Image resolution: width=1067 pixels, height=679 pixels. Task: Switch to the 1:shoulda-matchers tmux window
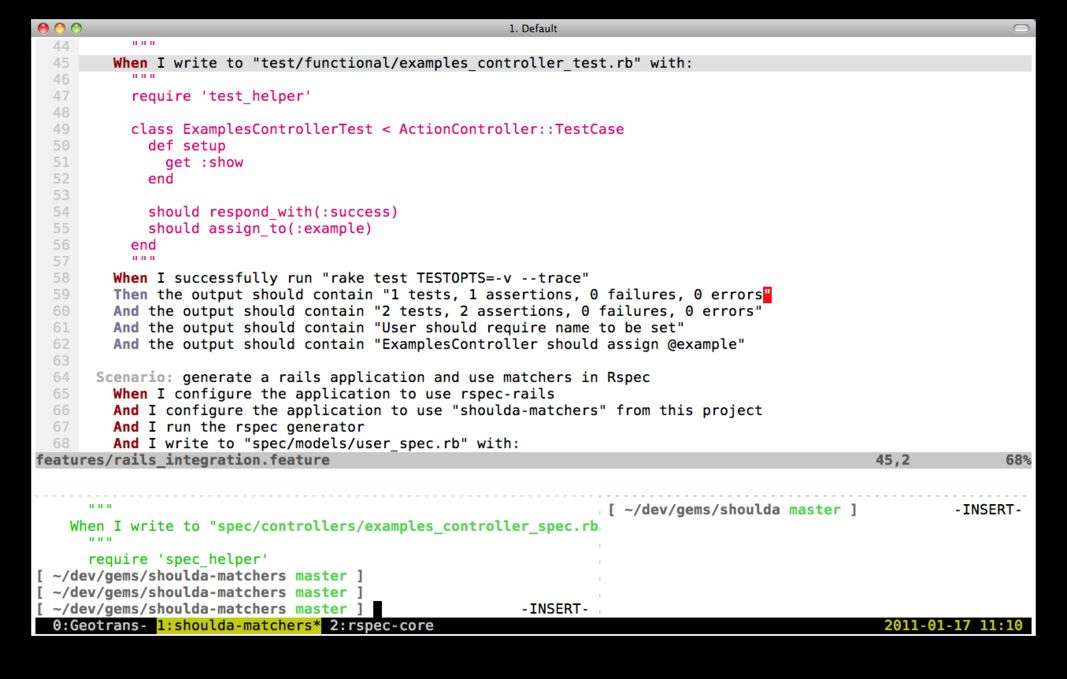point(239,625)
